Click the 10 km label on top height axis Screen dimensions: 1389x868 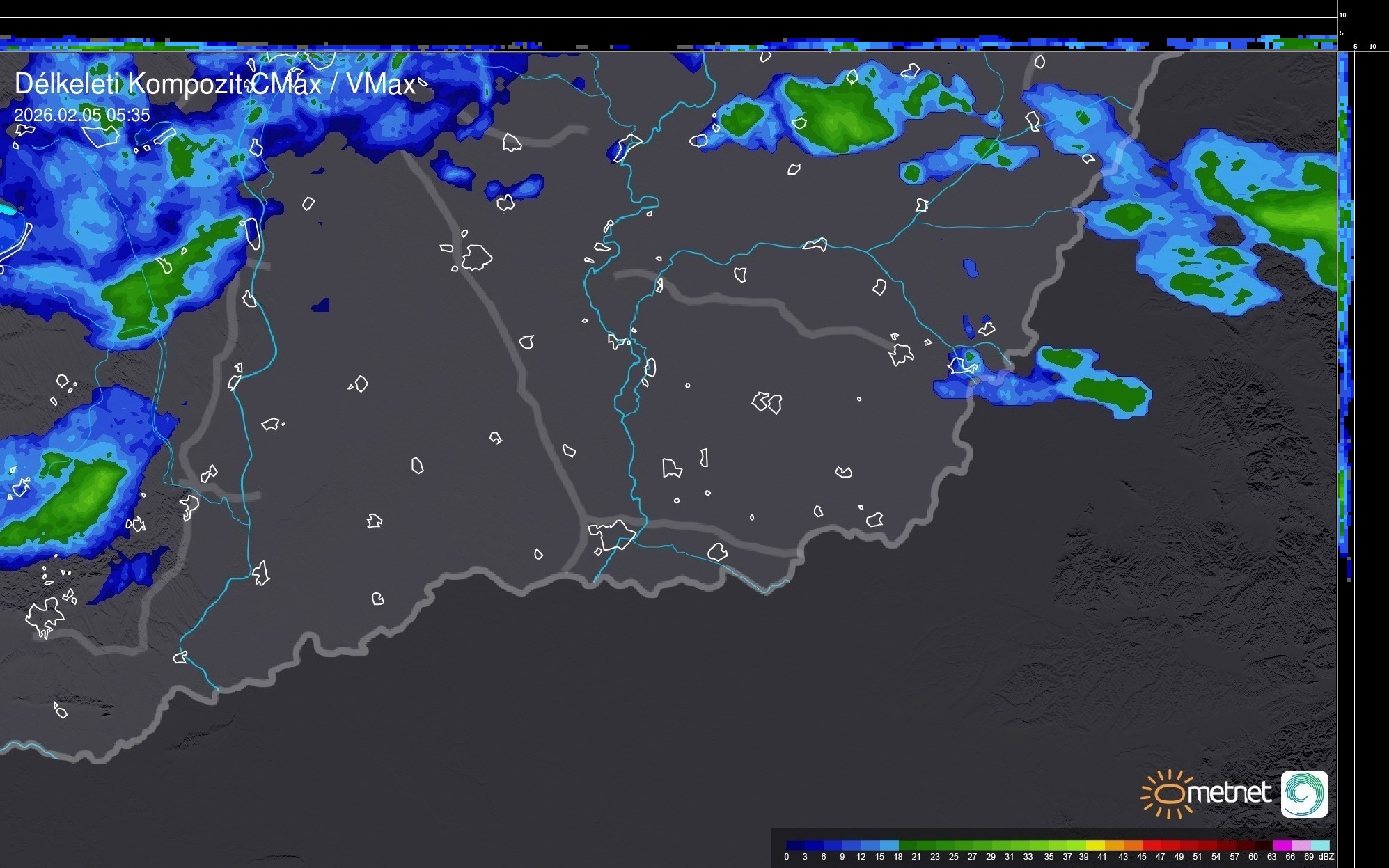point(1343,15)
